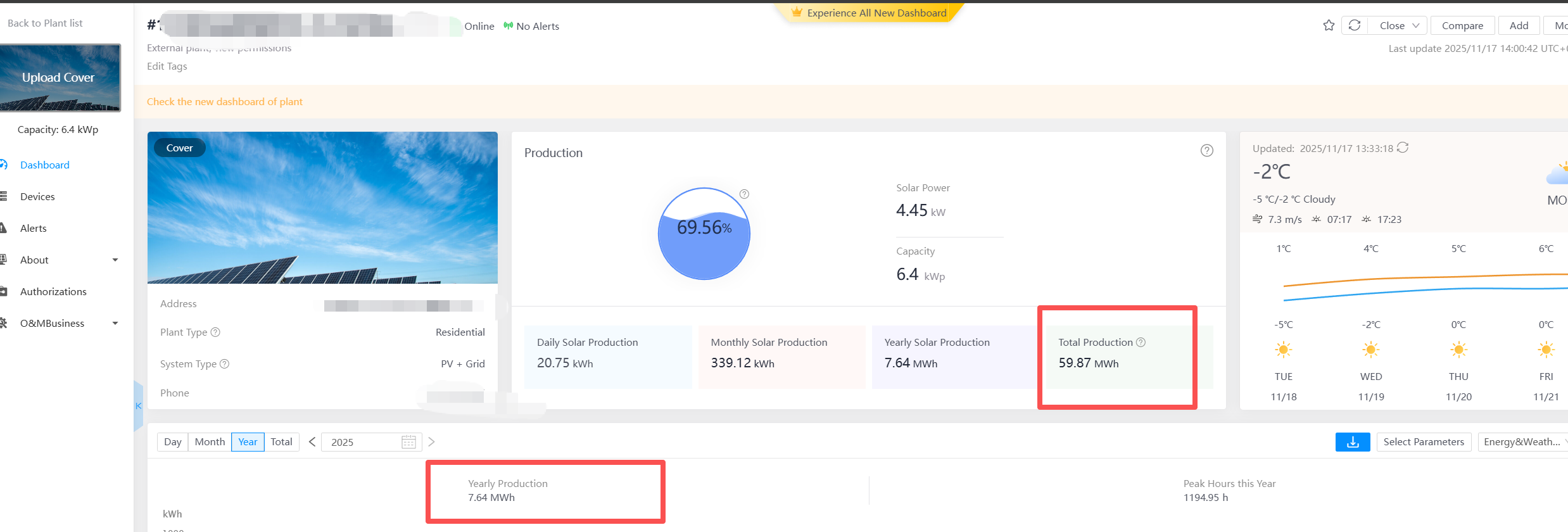Go to the previous year arrow
The height and width of the screenshot is (532, 1568).
point(312,442)
